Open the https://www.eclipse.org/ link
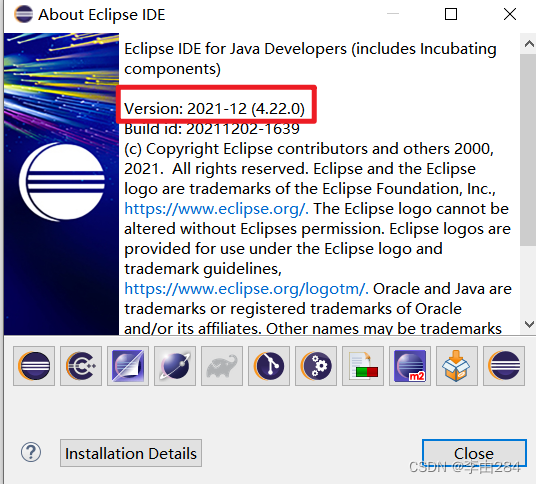 [x=216, y=209]
